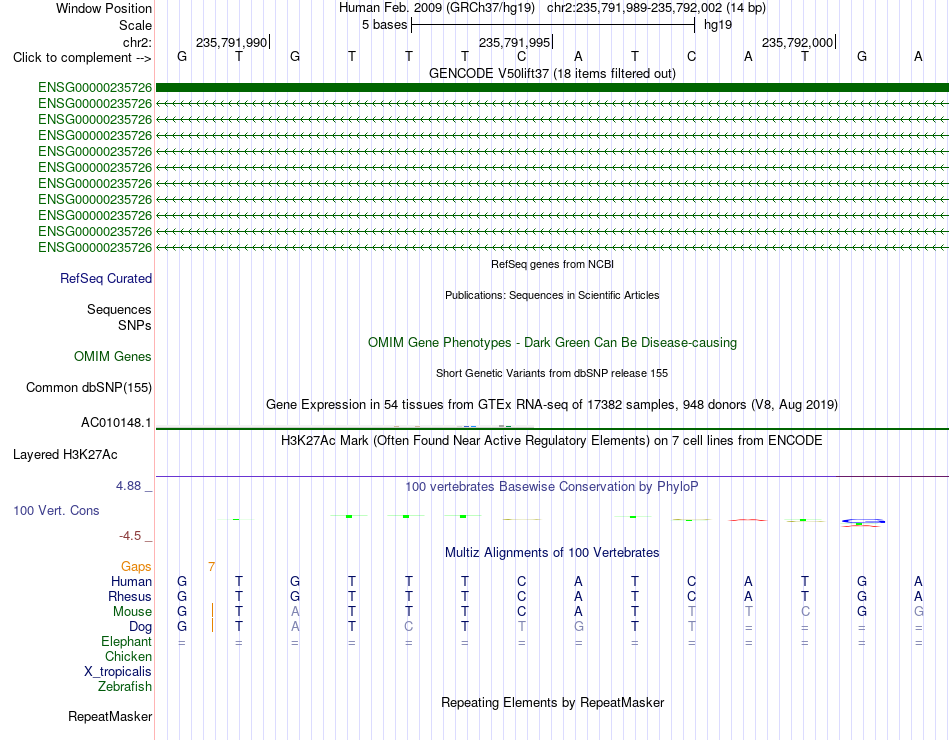Click 'Short Genetic Variants from dbSNP release 155'
Screen dimensions: 950x740
coord(552,373)
